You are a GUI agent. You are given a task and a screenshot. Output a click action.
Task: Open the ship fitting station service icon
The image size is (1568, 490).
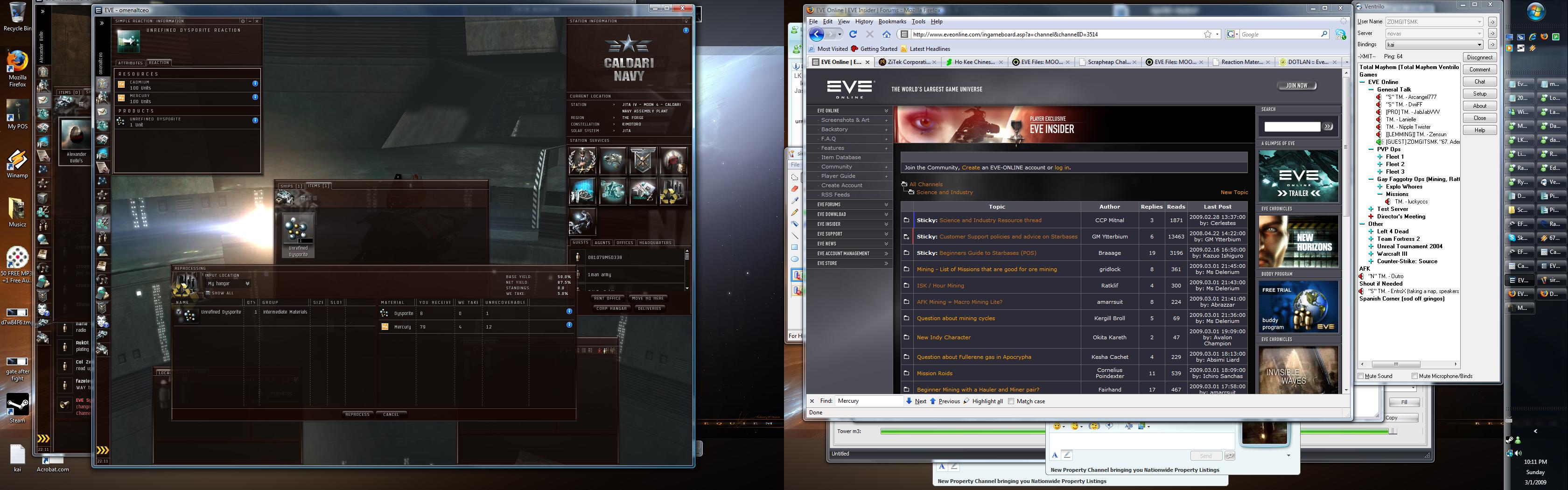coord(612,161)
